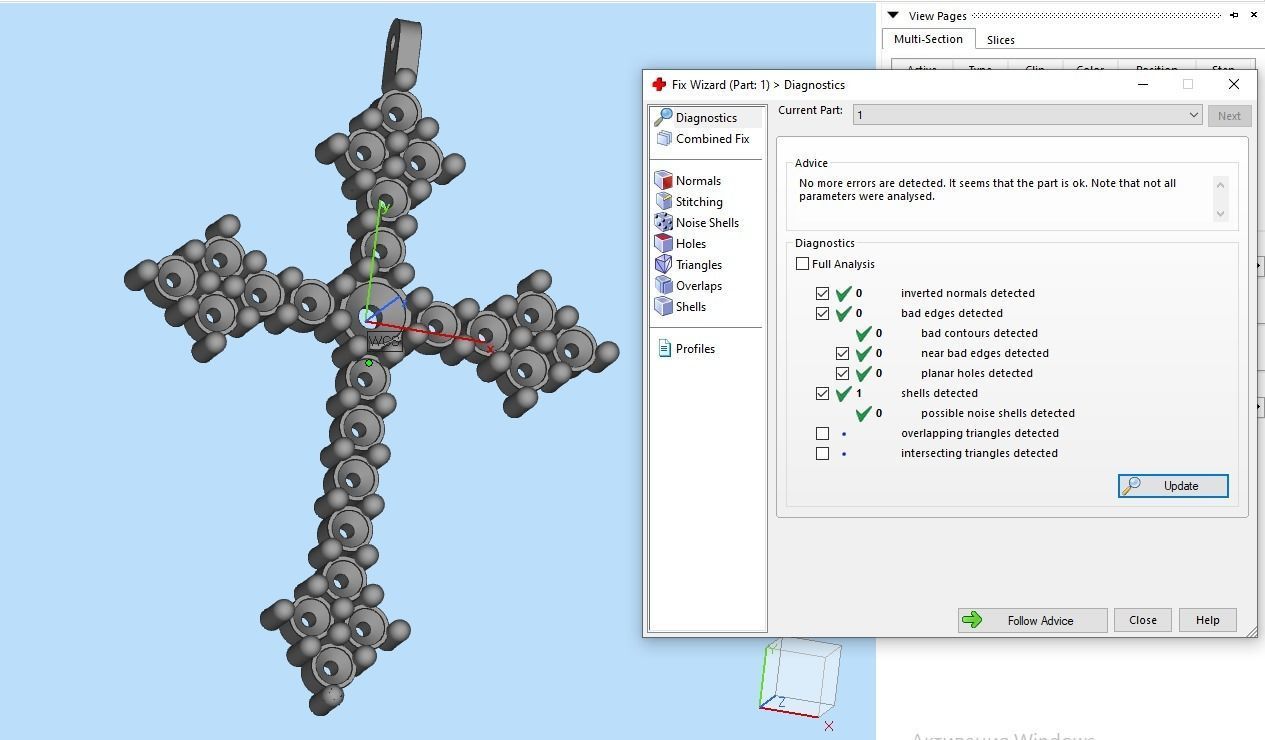The height and width of the screenshot is (740, 1265).
Task: Pin the View Pages panel
Action: pos(1234,15)
